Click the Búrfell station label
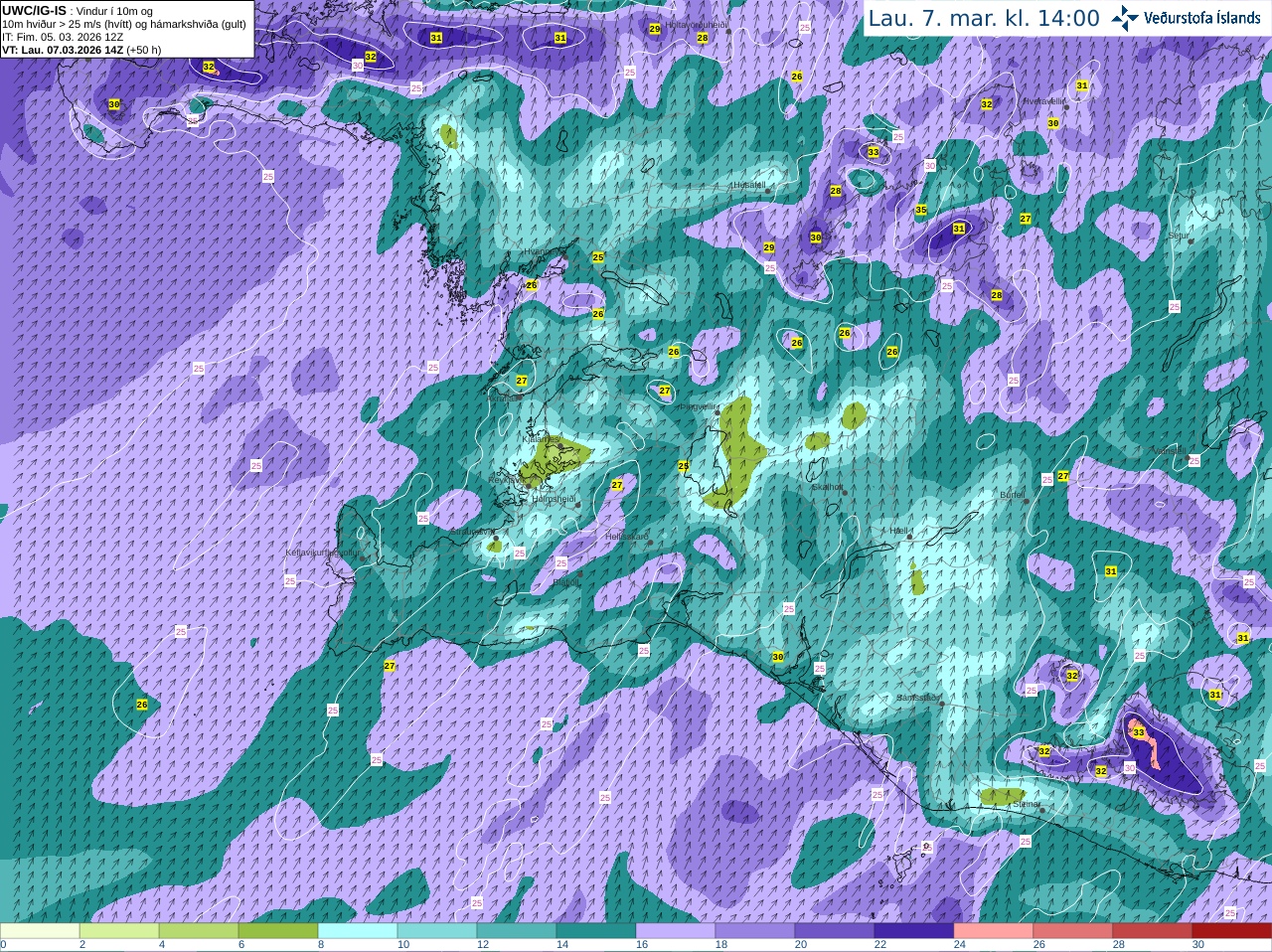 [x=1013, y=494]
